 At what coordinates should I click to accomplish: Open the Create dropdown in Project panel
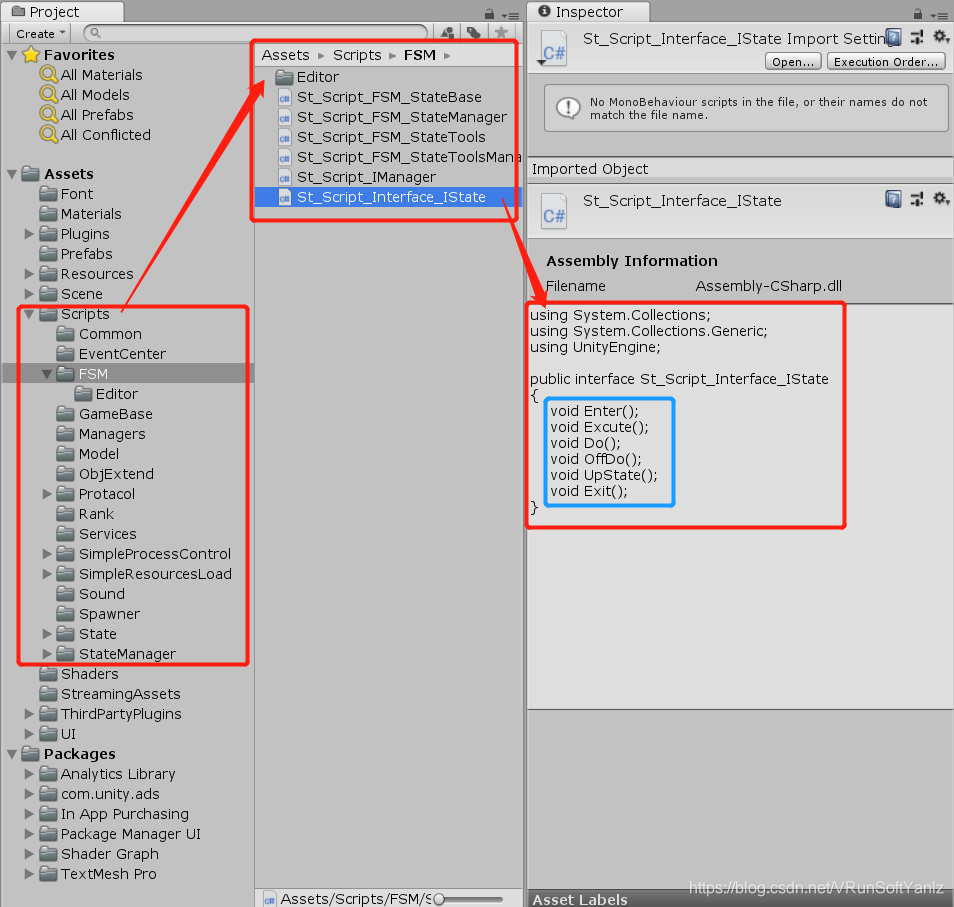40,33
